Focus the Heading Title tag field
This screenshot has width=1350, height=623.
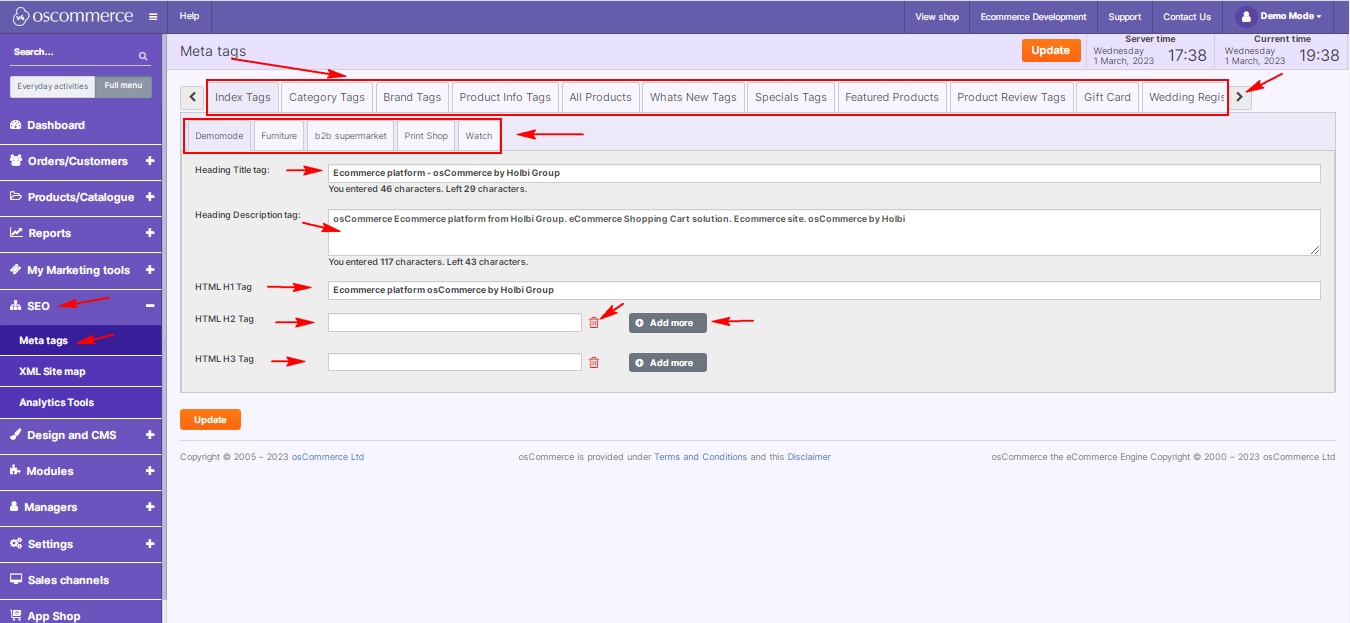[824, 173]
